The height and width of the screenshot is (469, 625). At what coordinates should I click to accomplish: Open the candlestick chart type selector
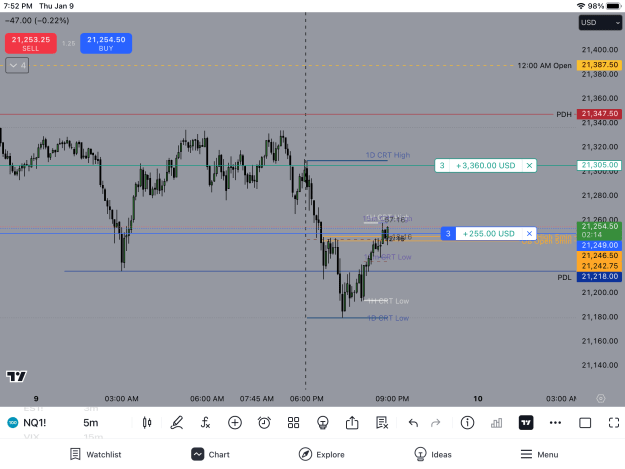[x=147, y=423]
